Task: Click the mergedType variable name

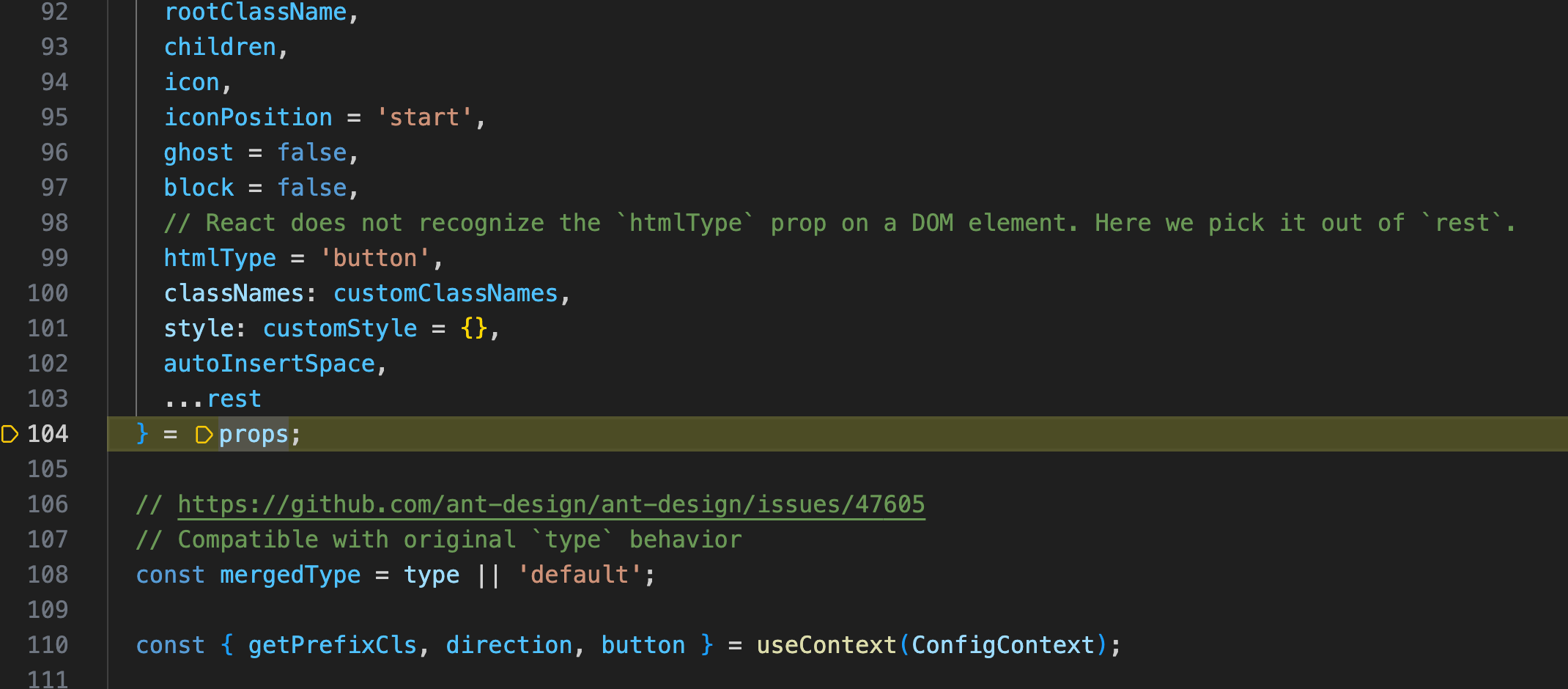Action: [x=290, y=575]
